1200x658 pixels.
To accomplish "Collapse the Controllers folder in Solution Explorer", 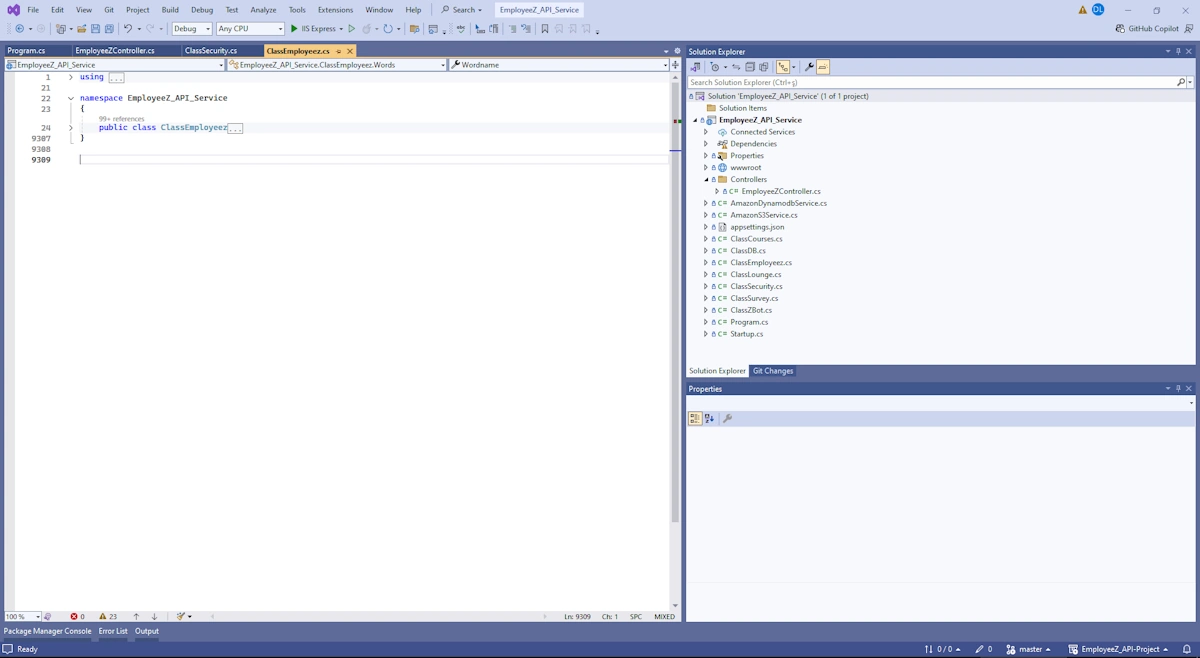I will pyautogui.click(x=706, y=180).
